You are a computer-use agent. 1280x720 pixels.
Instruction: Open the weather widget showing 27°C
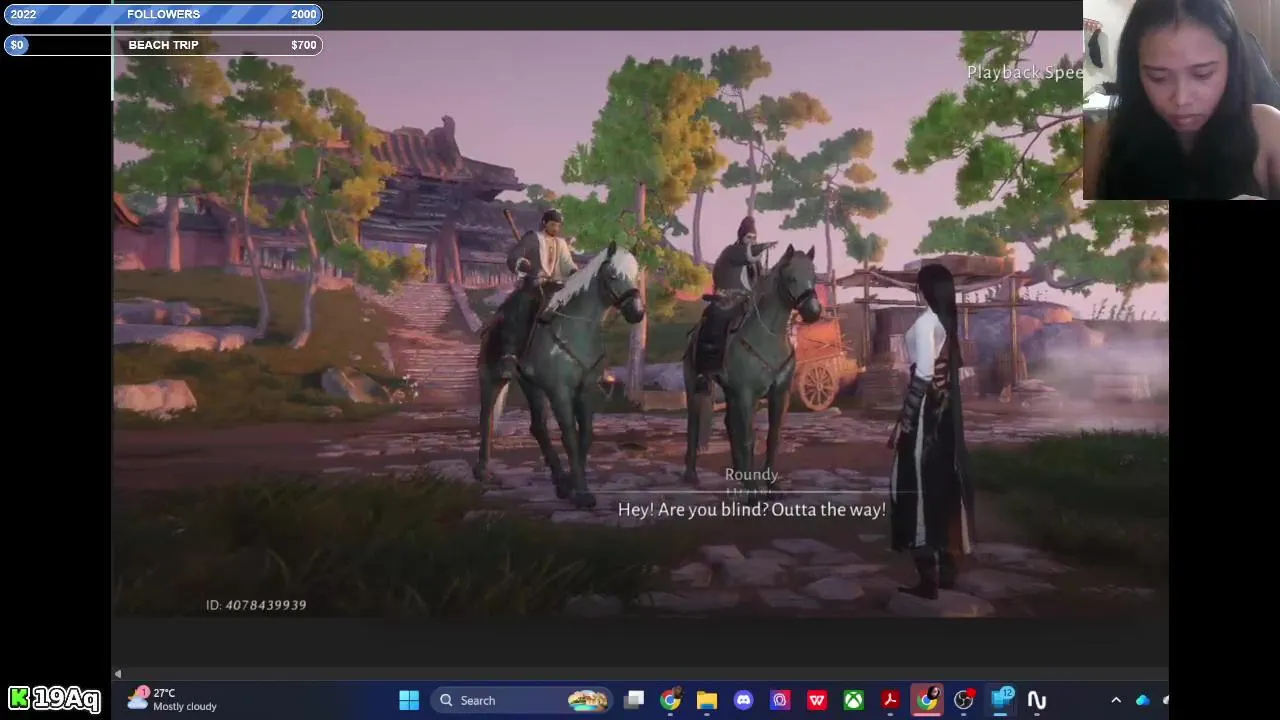[172, 699]
